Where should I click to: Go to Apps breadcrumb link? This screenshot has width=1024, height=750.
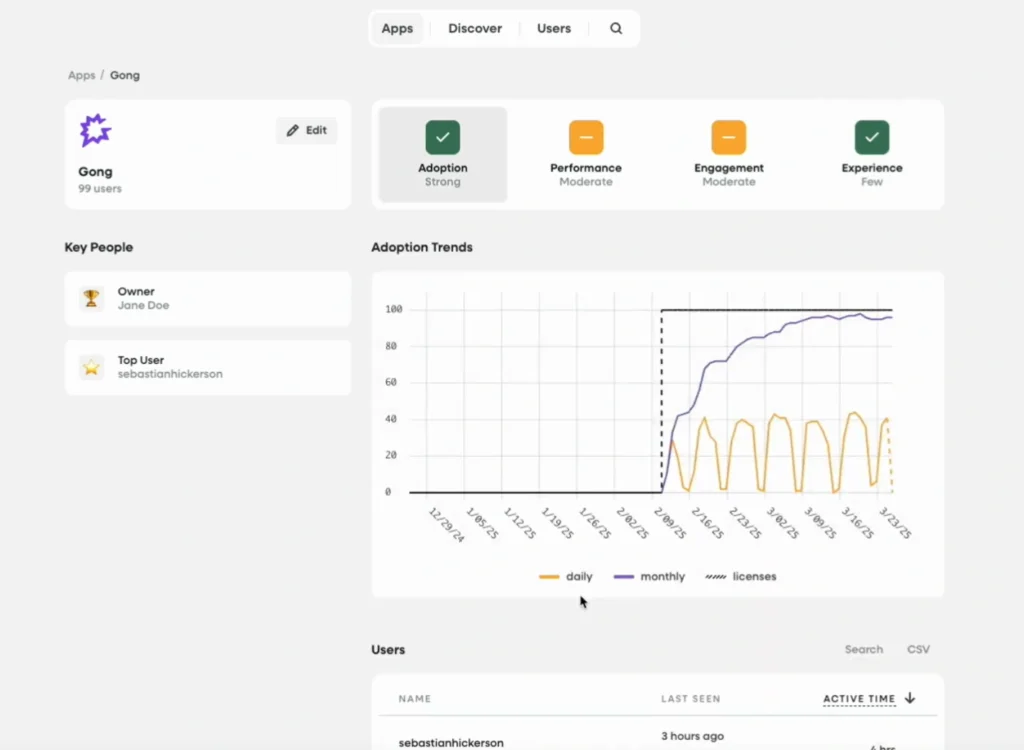point(82,75)
